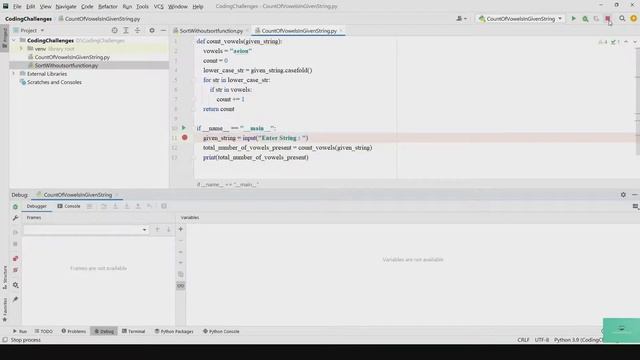Toggle the watches glasses icon in Variables

coord(180,286)
